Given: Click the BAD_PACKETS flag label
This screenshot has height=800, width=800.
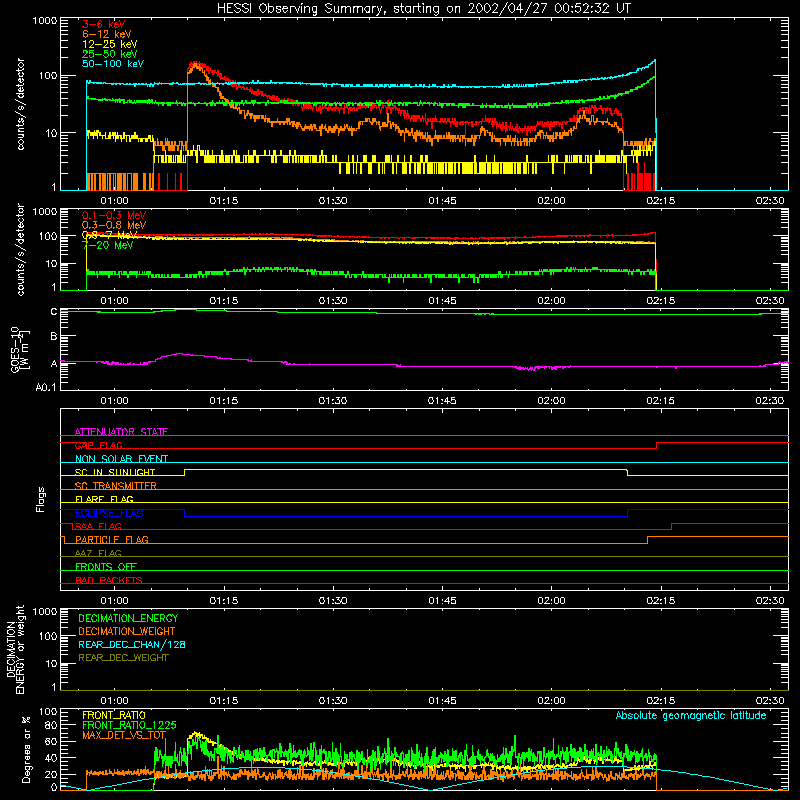Looking at the screenshot, I should (x=109, y=580).
